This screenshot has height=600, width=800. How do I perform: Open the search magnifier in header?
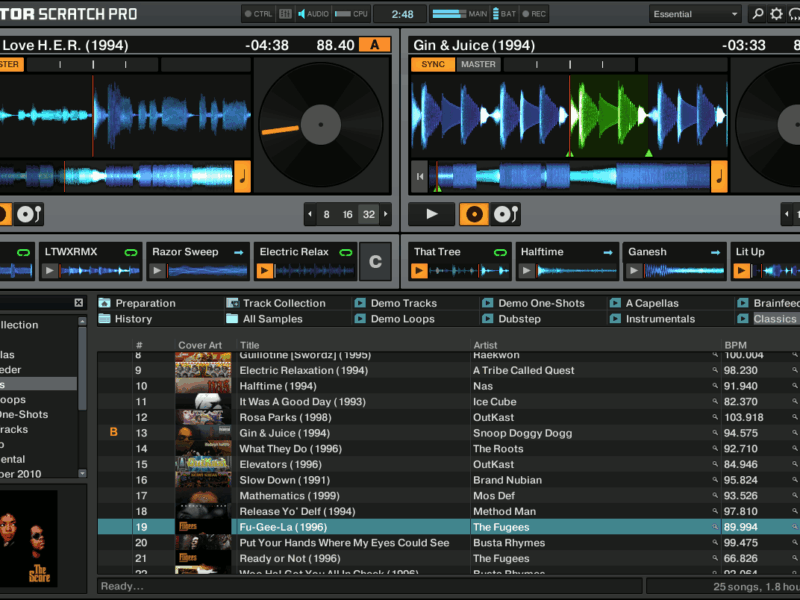point(757,14)
